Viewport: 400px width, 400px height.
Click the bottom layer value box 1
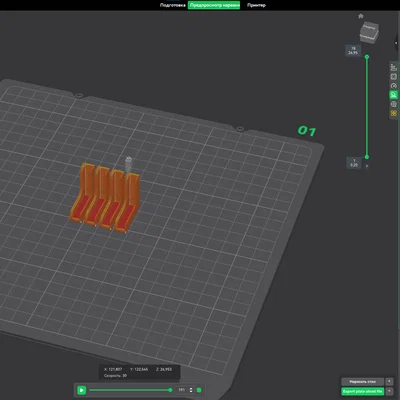pos(354,163)
